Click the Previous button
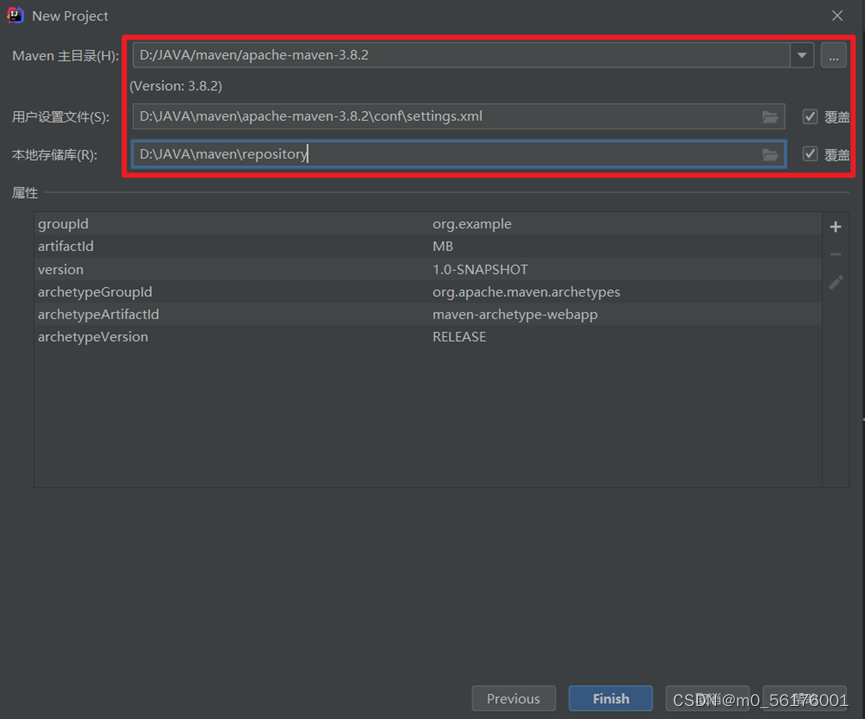The image size is (865, 719). coord(513,698)
